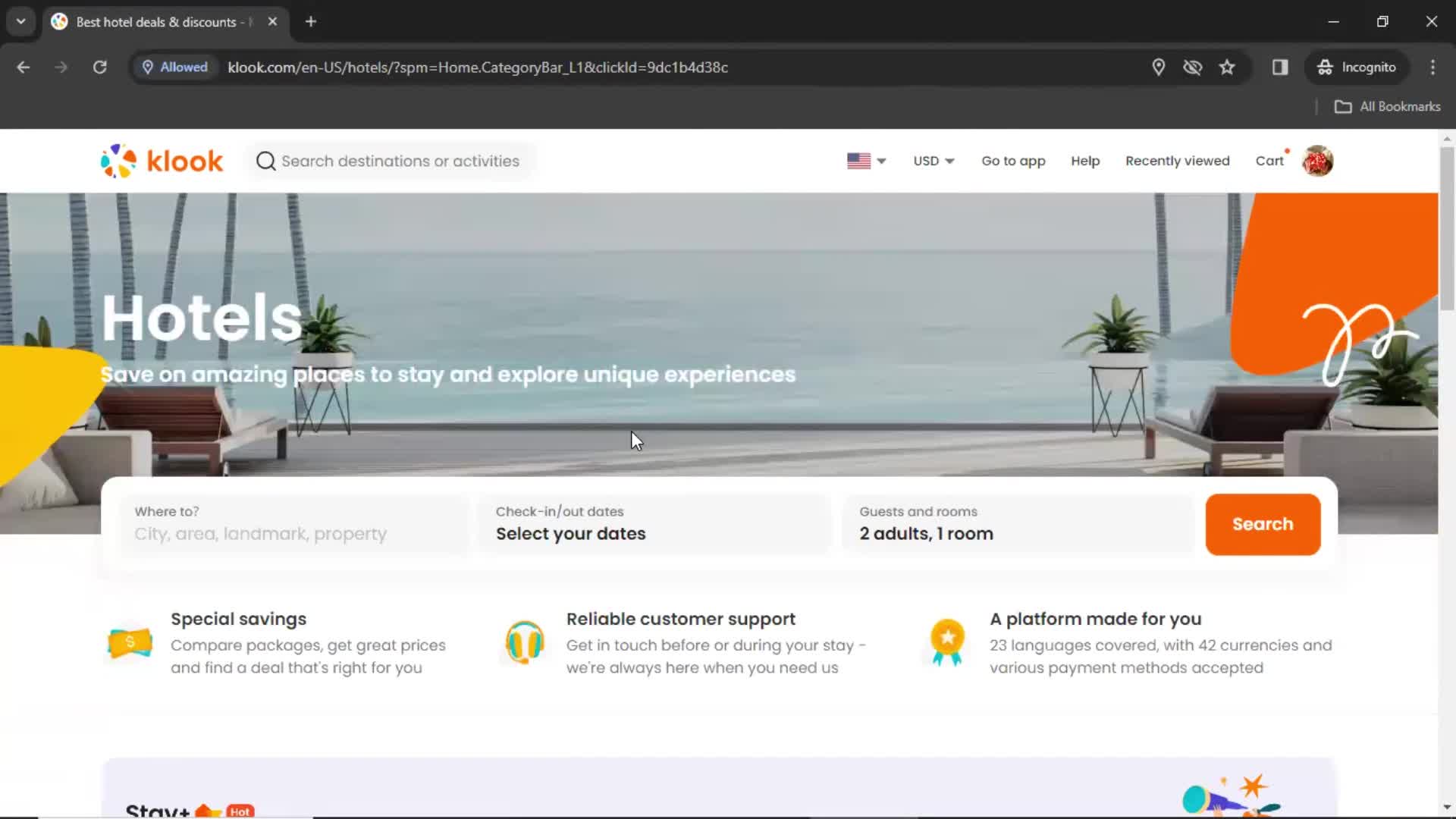
Task: Click the bookmark star icon
Action: [1228, 67]
